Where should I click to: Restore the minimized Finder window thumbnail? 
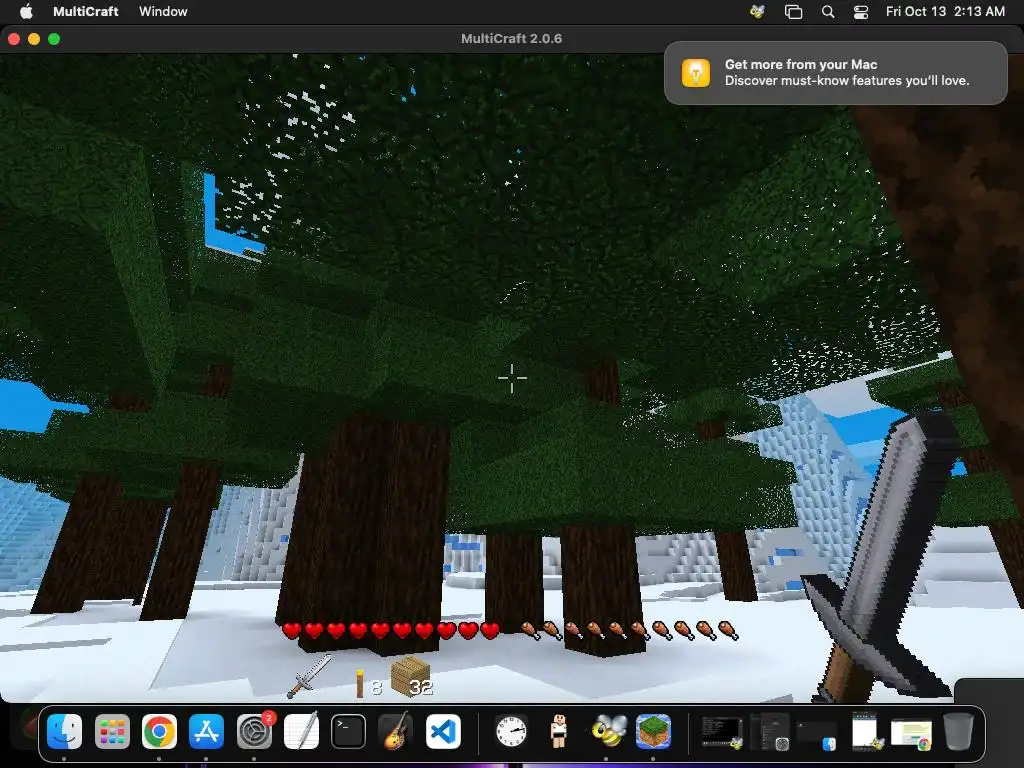click(x=817, y=734)
